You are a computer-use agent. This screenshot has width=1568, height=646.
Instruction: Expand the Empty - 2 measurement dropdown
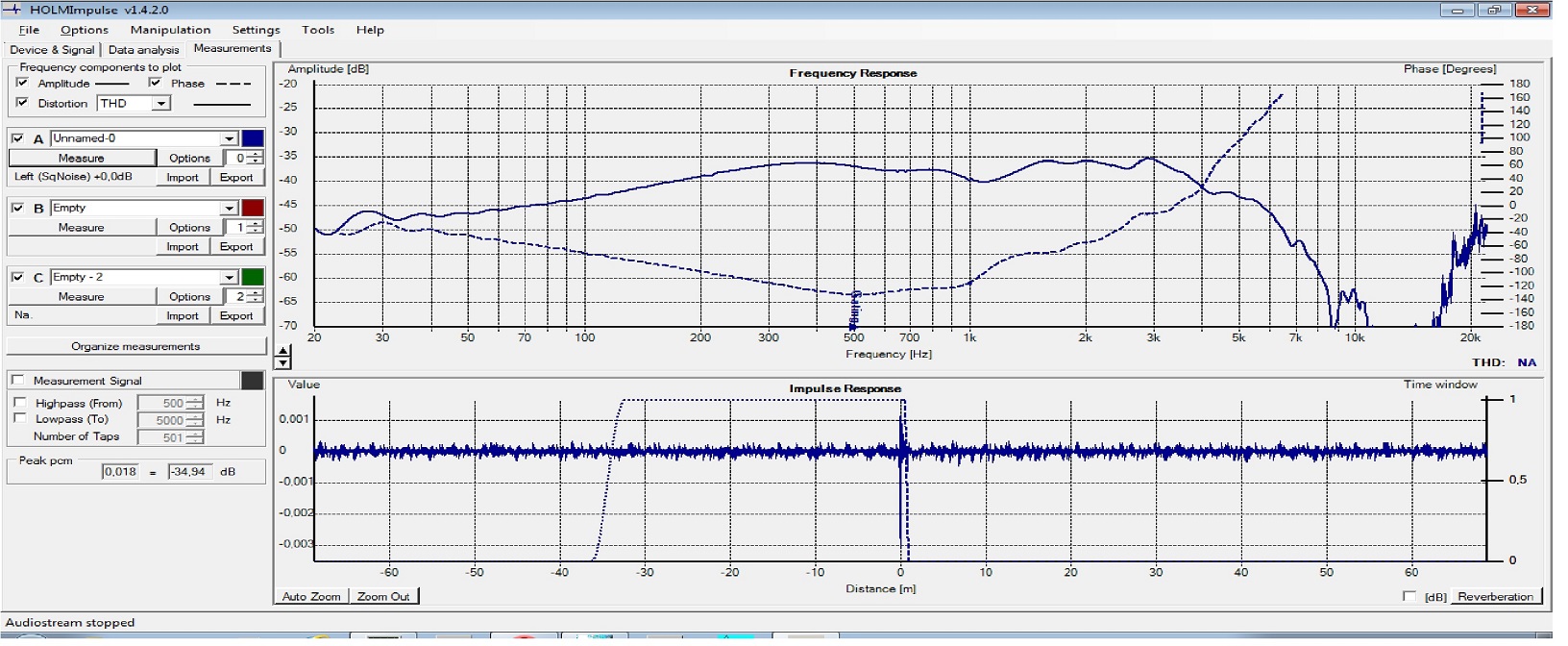(229, 277)
